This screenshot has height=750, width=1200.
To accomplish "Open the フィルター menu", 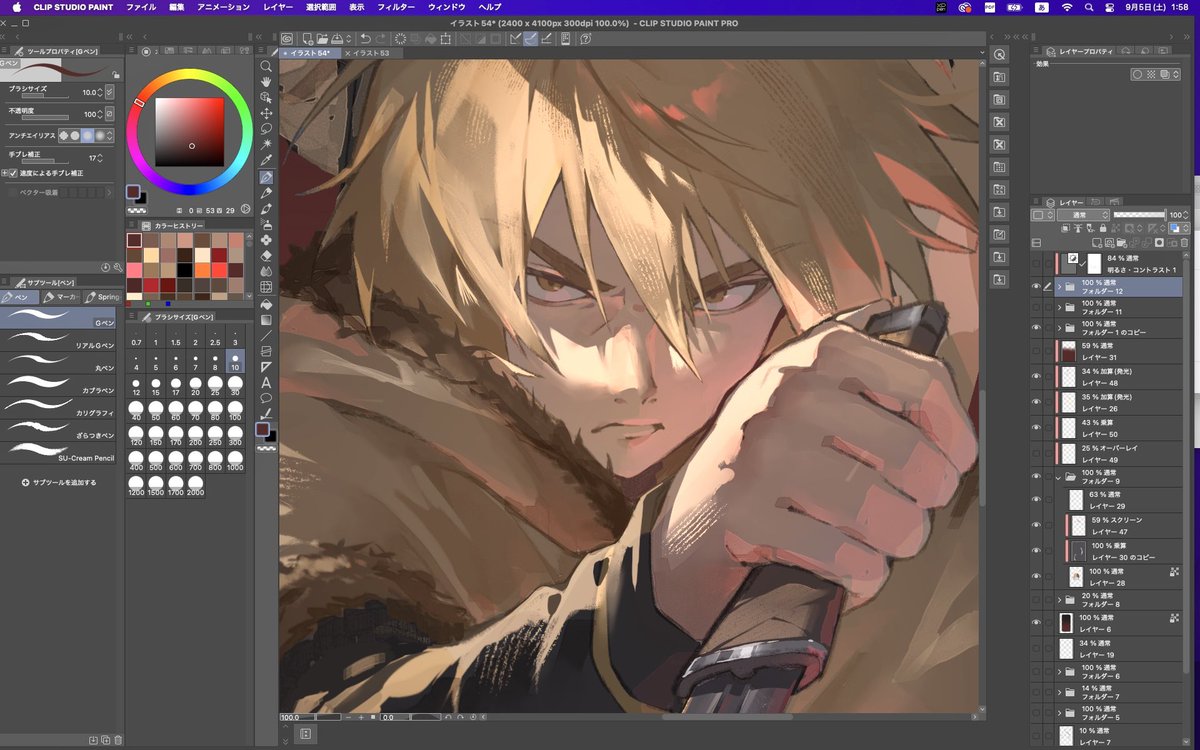I will 396,7.
